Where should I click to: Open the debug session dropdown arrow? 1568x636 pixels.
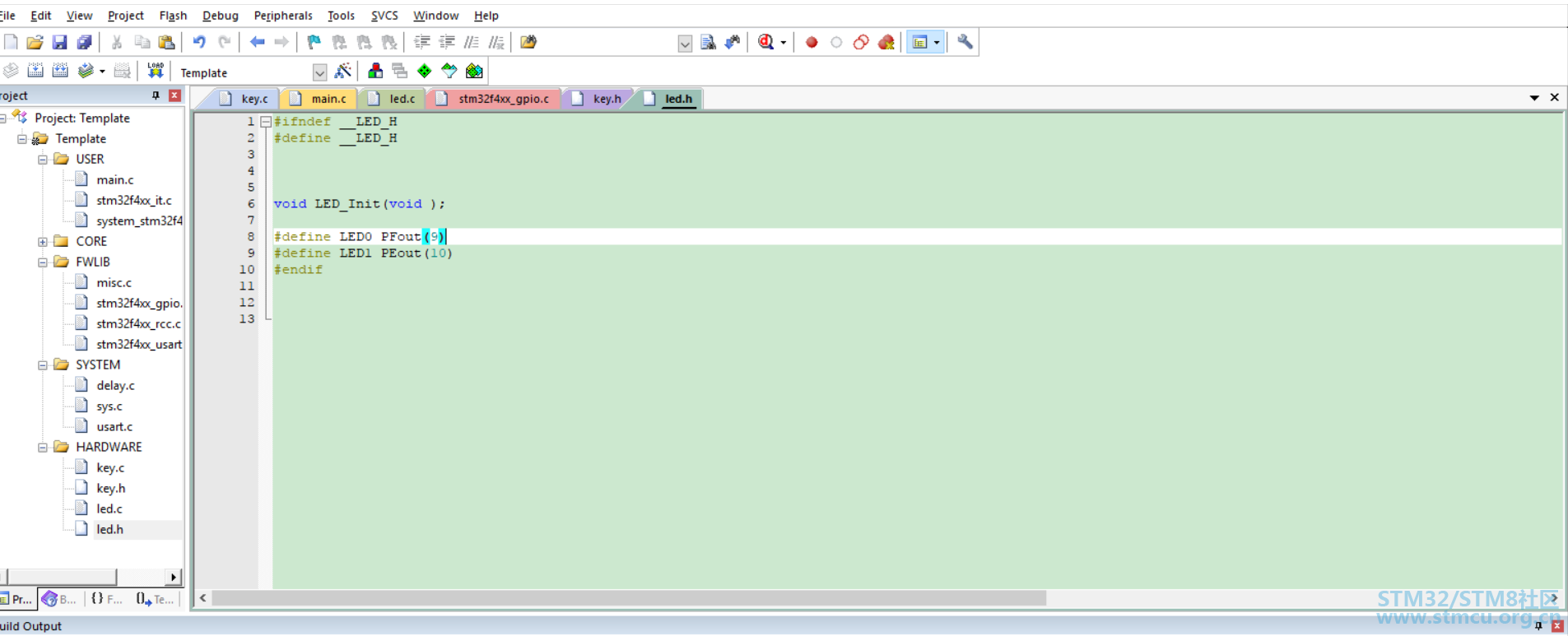[783, 43]
